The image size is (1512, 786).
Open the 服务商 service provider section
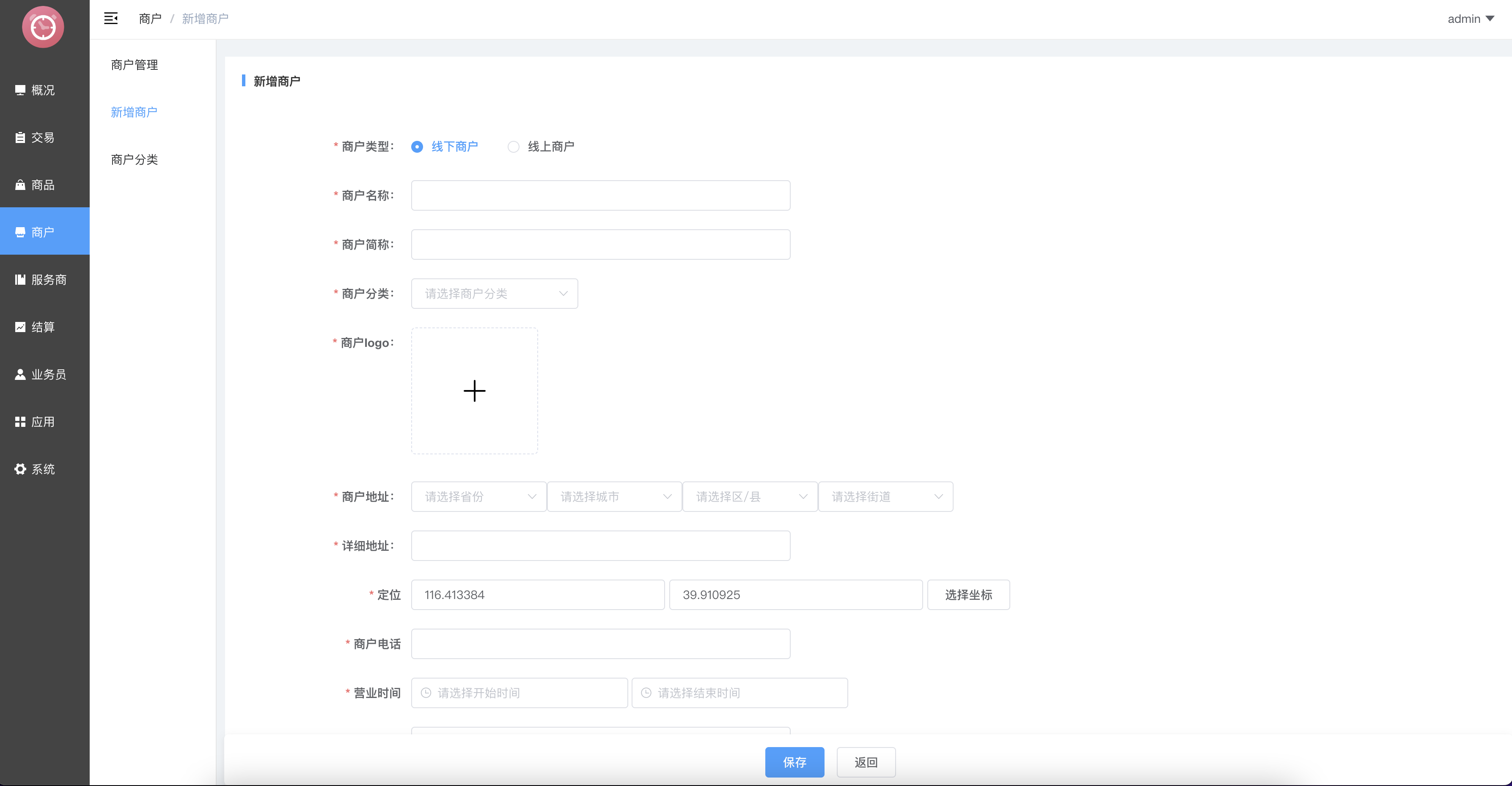(x=41, y=279)
